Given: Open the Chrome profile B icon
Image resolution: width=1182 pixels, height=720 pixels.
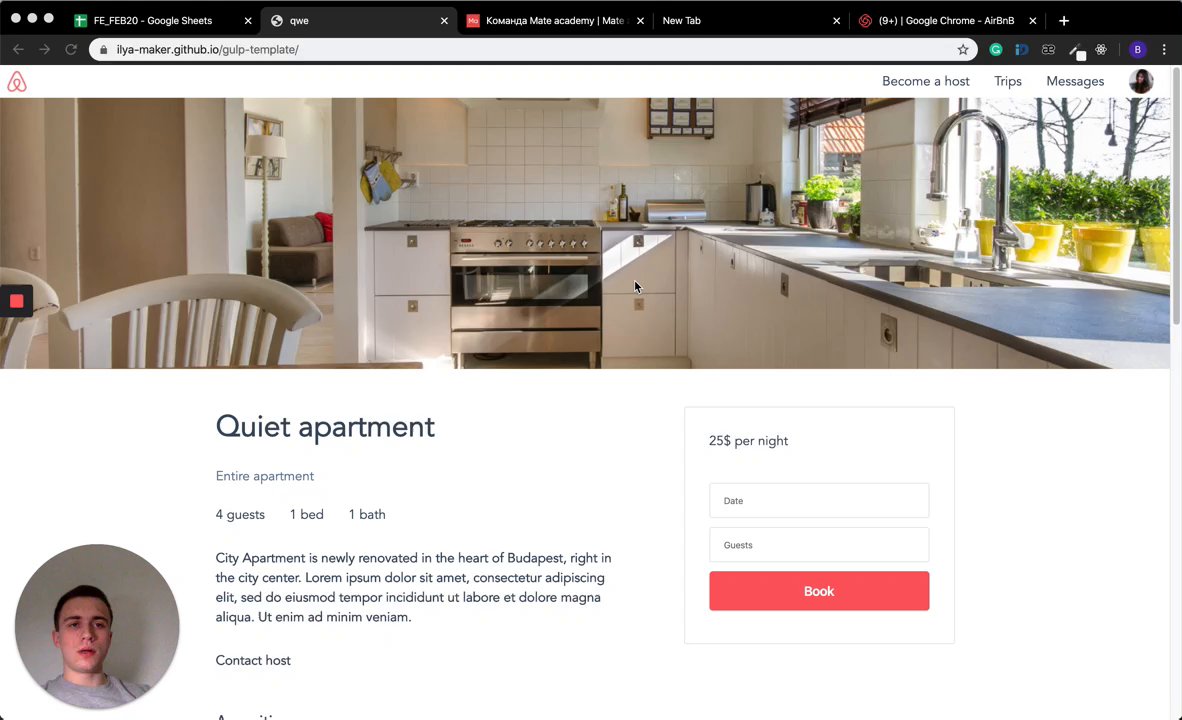Looking at the screenshot, I should pyautogui.click(x=1138, y=50).
